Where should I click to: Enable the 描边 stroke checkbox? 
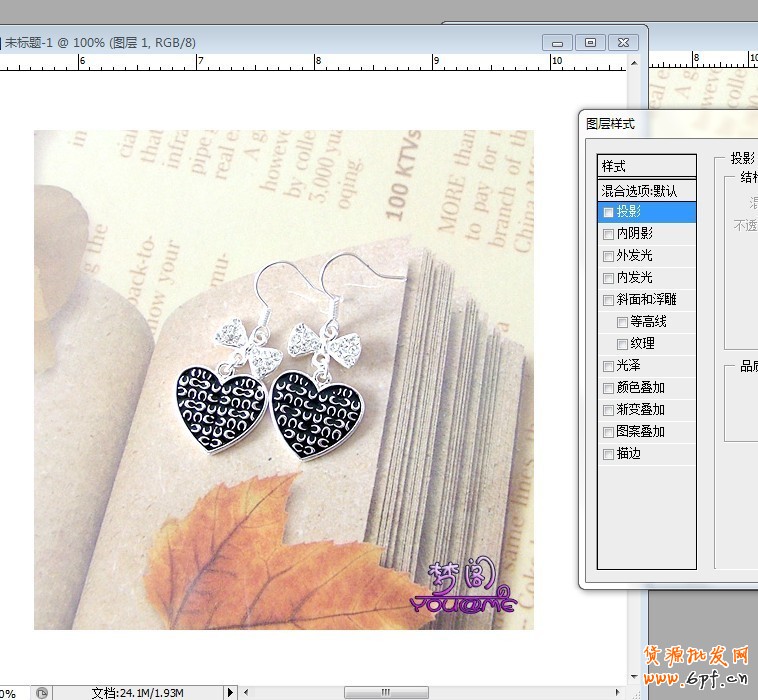point(608,454)
